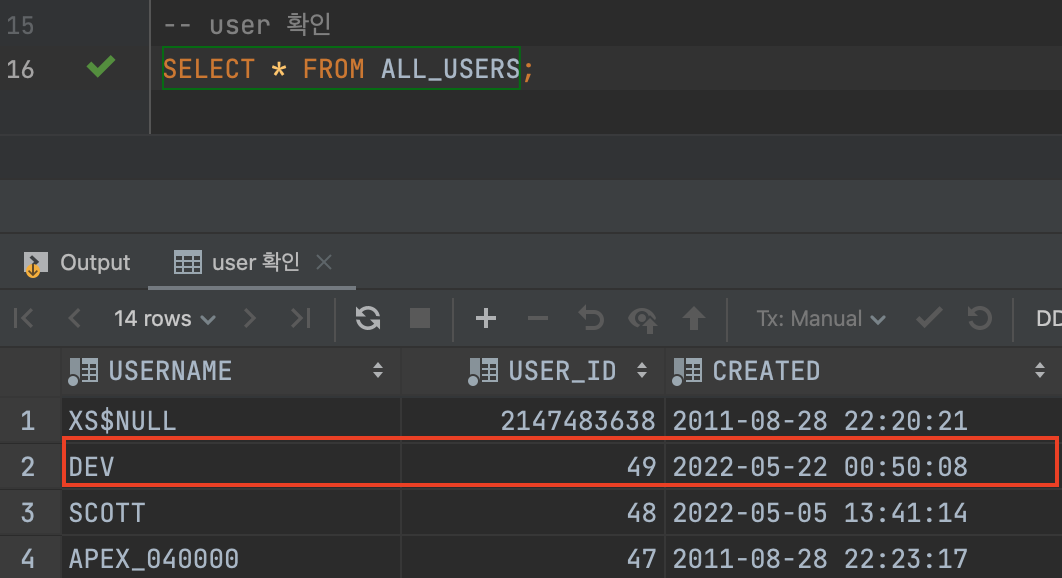Go to the first page of results

coord(24,318)
